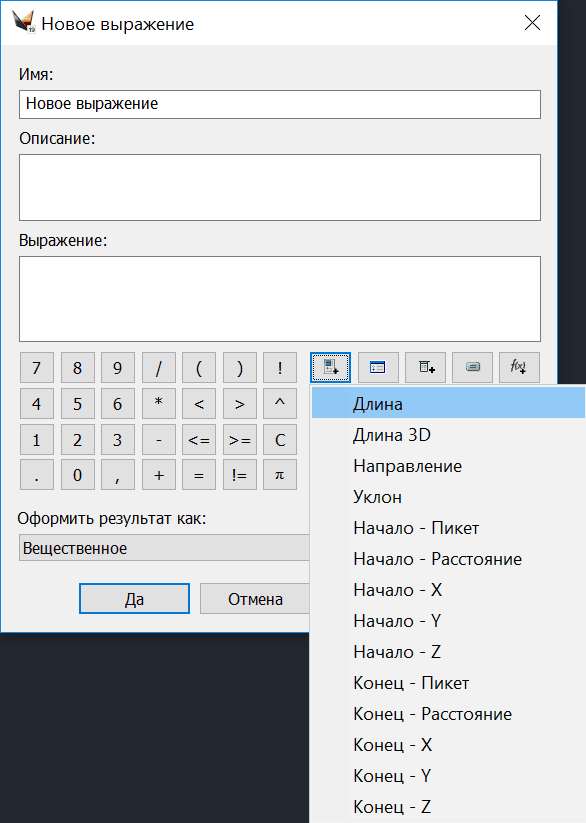Screen dimensions: 586x823
Task: Click the pi constant key
Action: point(280,475)
